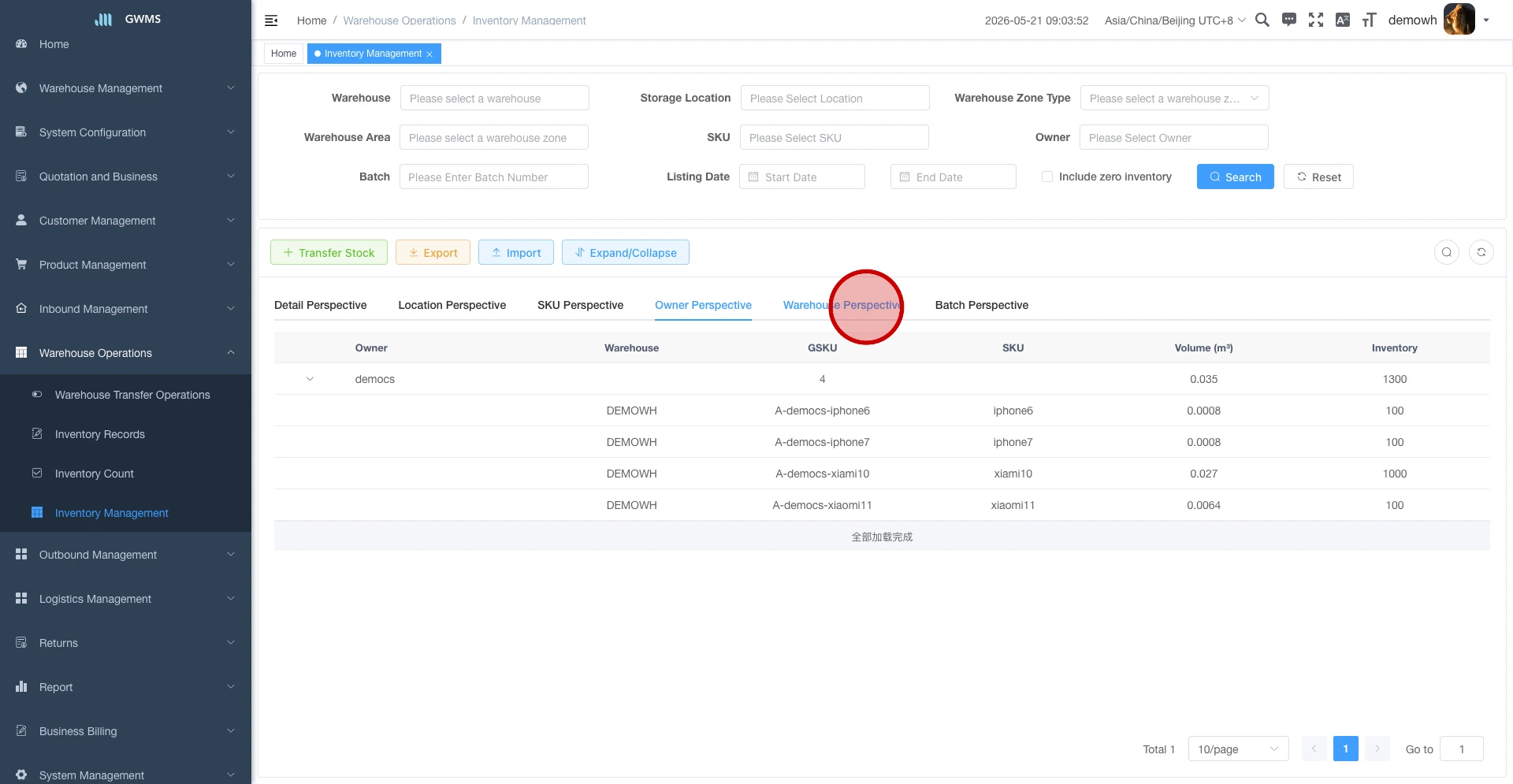This screenshot has height=784, width=1513.
Task: Switch language using the translate icon
Action: pos(1343,20)
